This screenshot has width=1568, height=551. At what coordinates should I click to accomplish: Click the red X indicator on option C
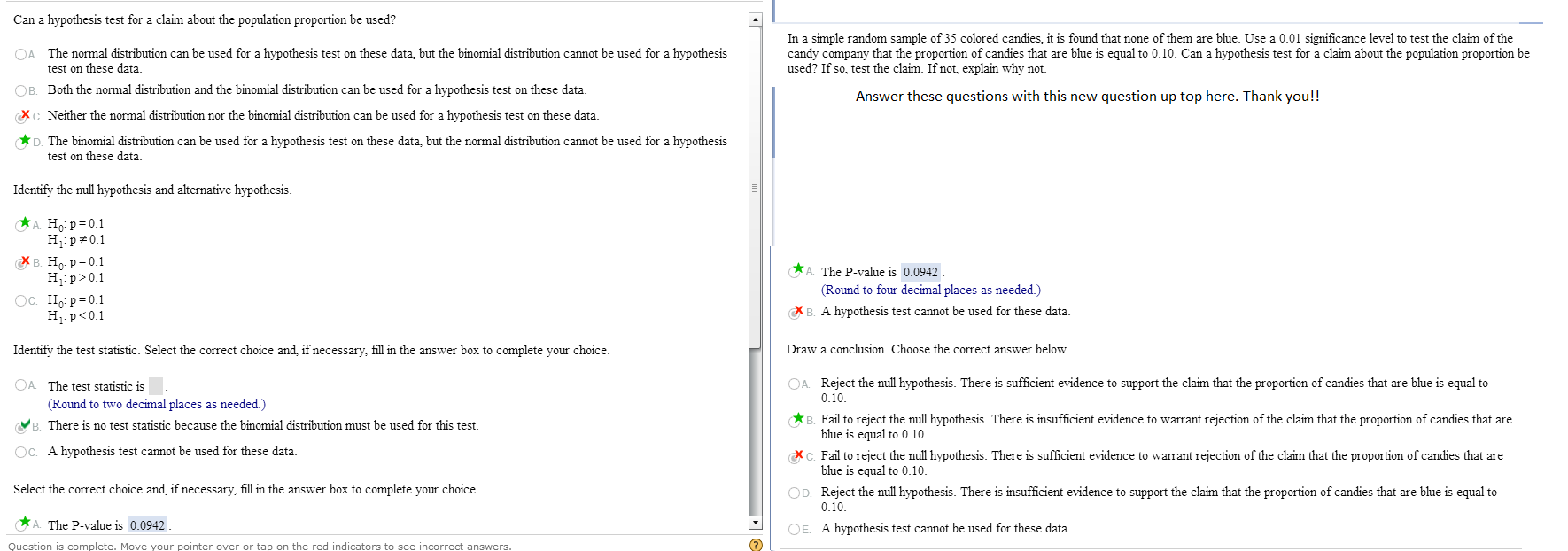(x=26, y=114)
